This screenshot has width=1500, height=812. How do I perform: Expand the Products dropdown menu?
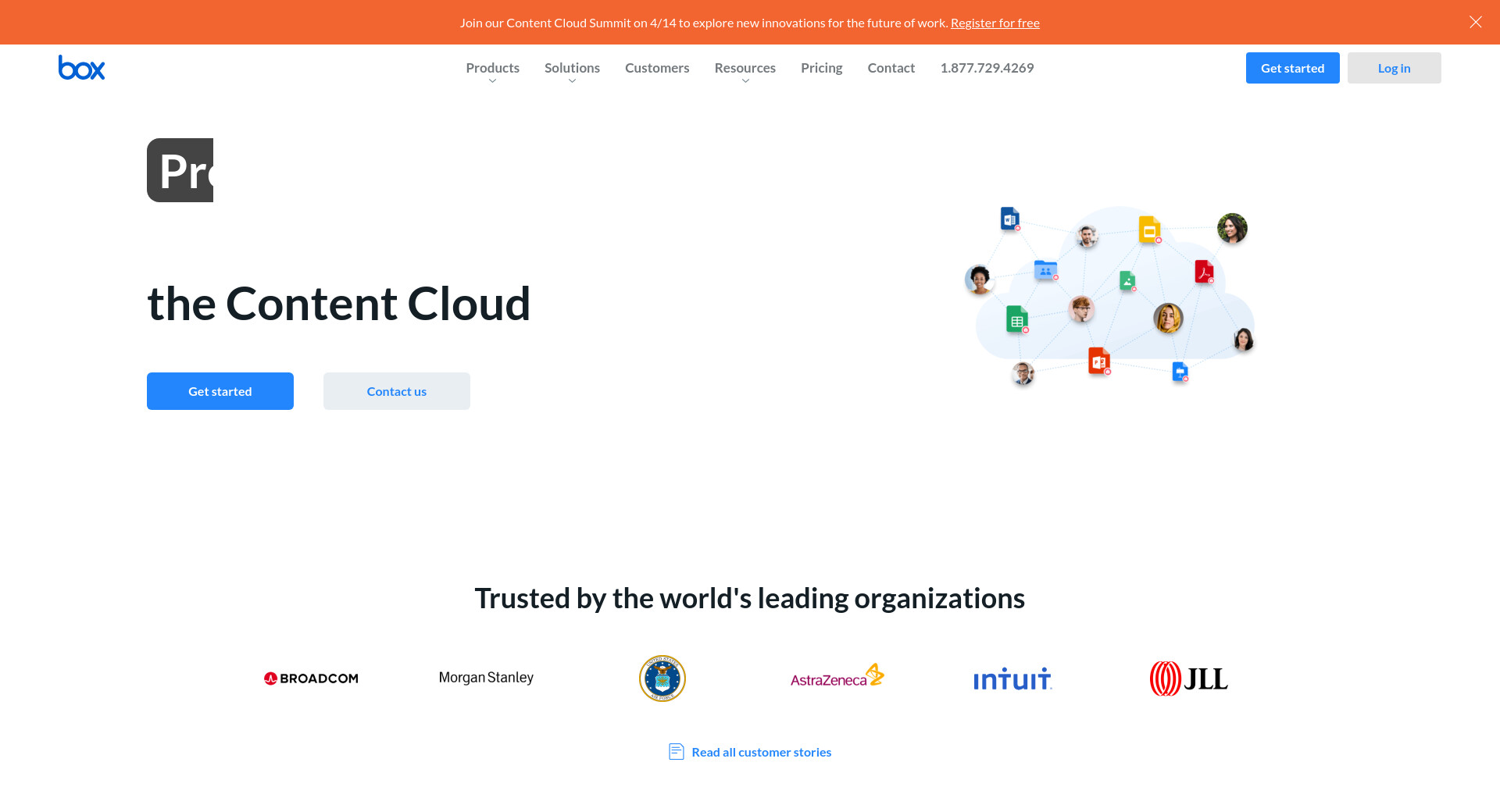(492, 69)
